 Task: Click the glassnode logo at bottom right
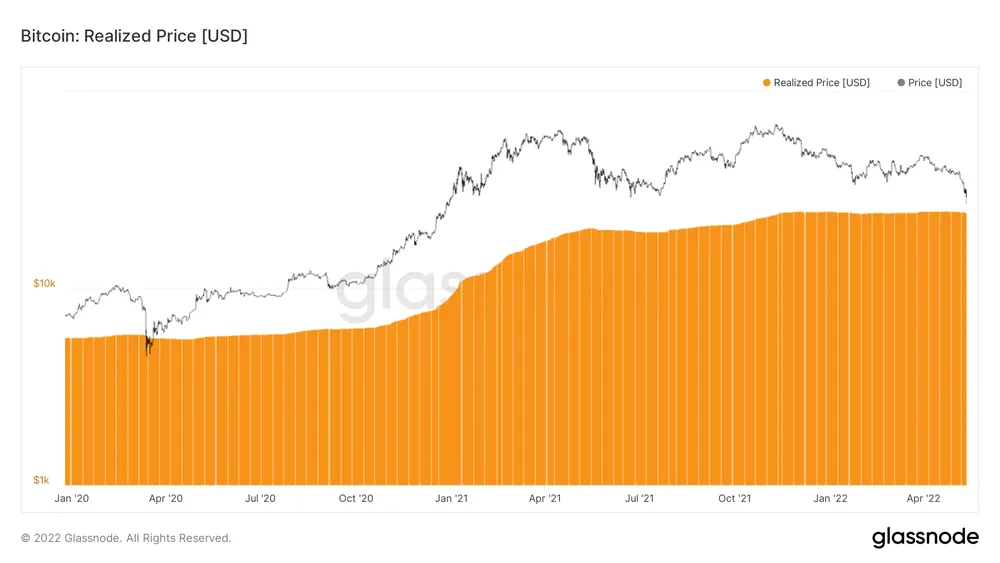[x=925, y=537]
